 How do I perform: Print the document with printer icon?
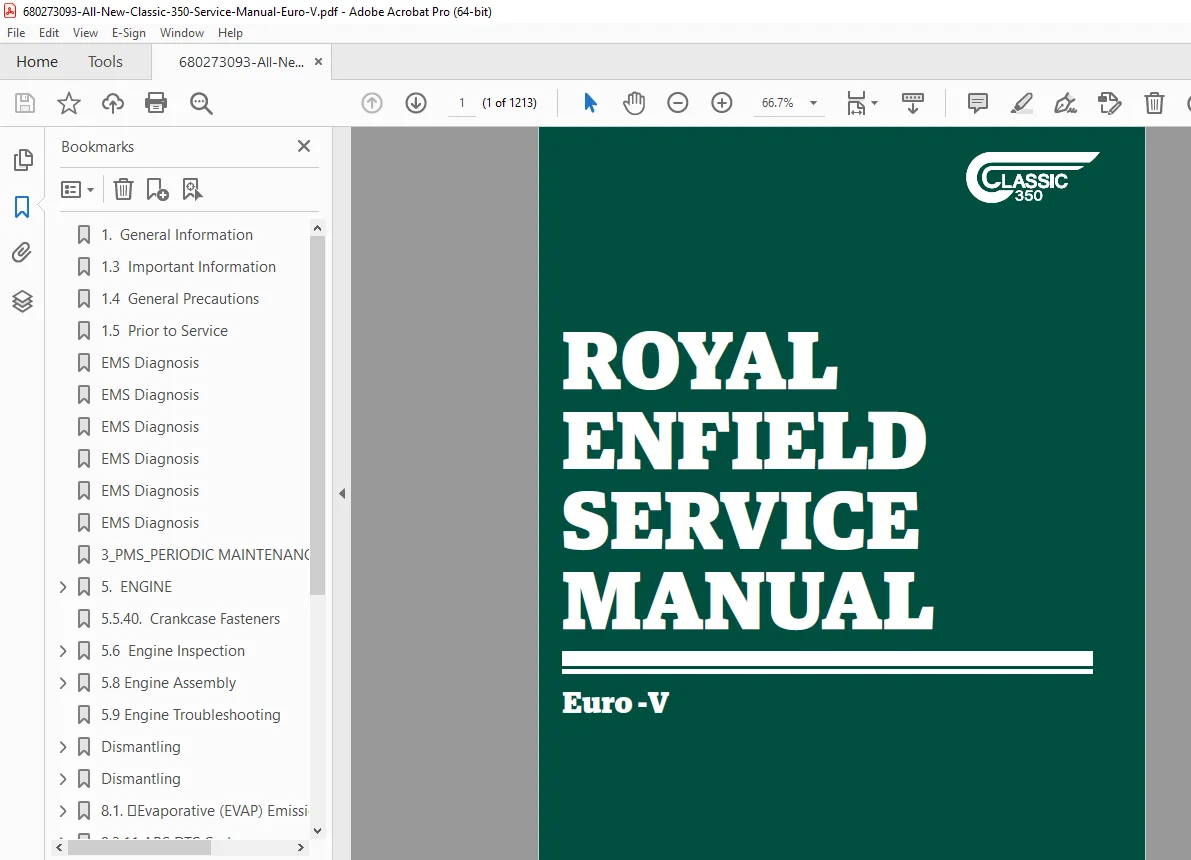[156, 103]
